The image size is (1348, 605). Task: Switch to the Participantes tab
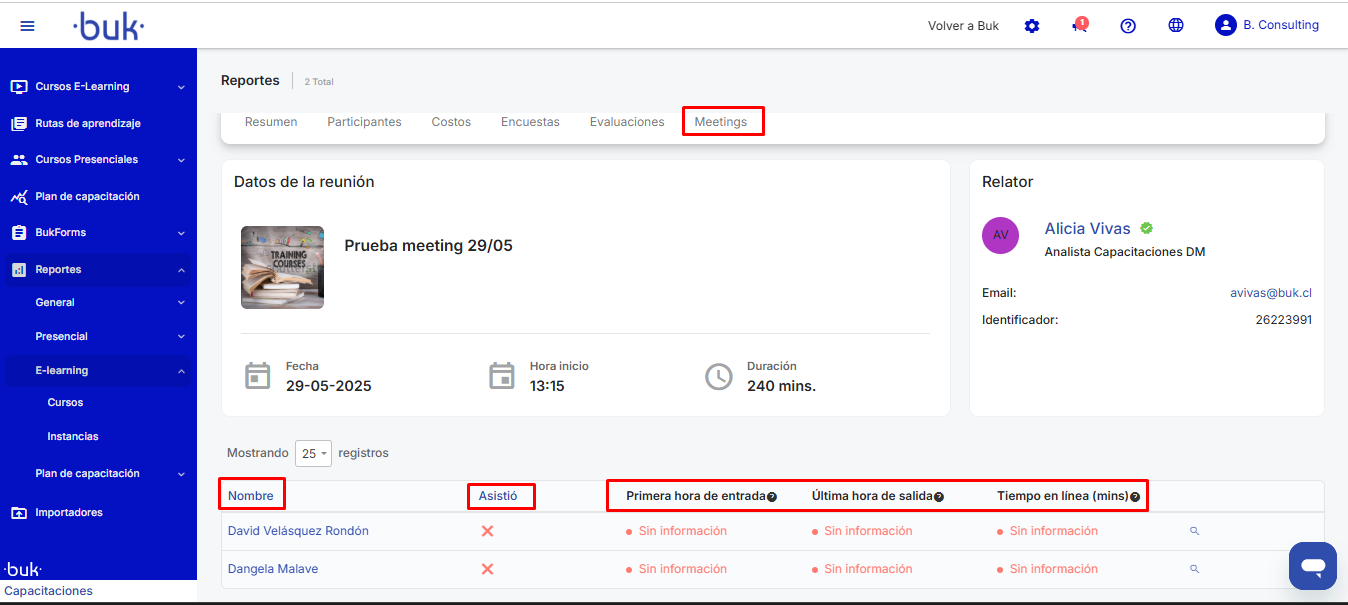(x=364, y=122)
